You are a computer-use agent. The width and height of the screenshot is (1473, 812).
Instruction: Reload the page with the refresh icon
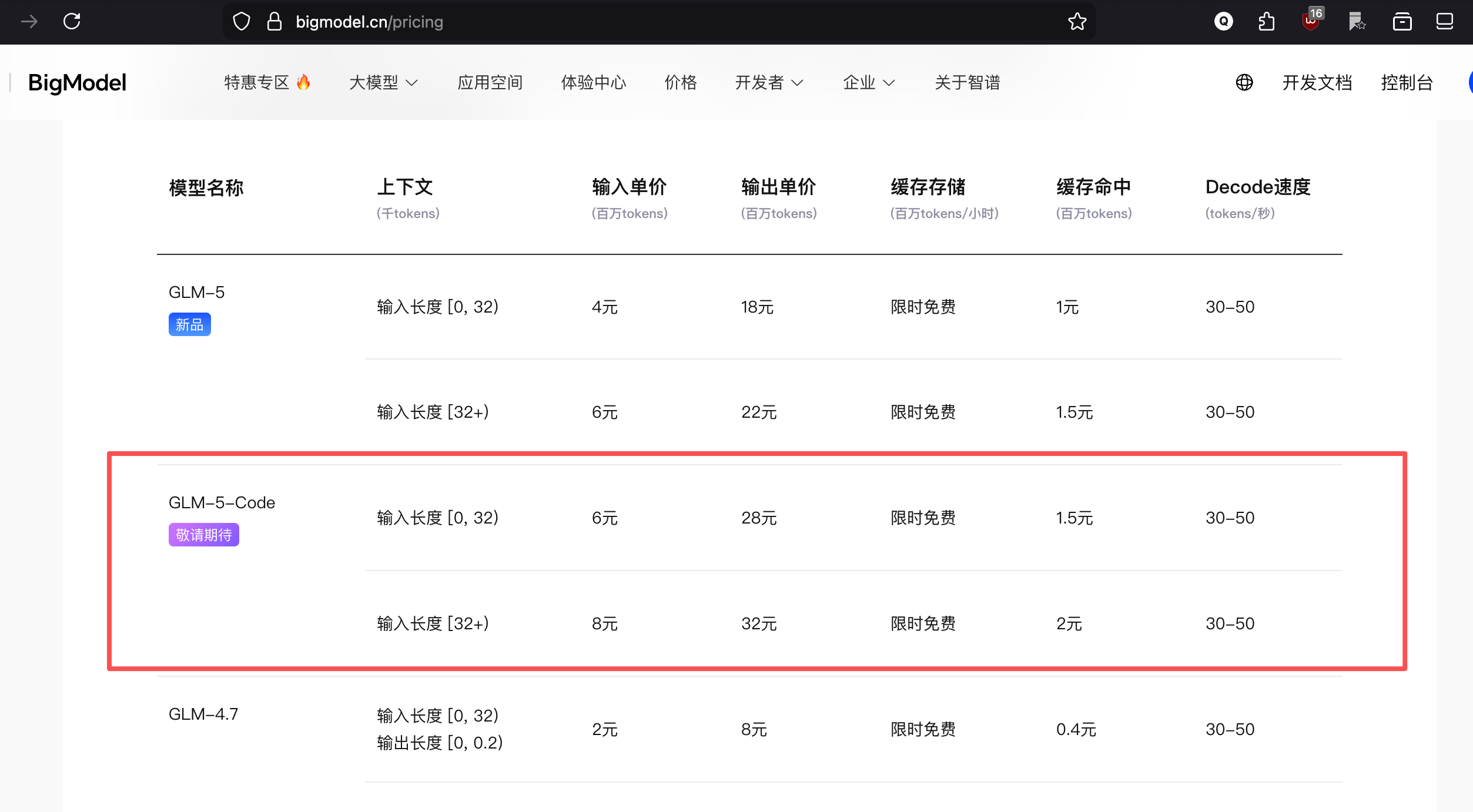72,22
